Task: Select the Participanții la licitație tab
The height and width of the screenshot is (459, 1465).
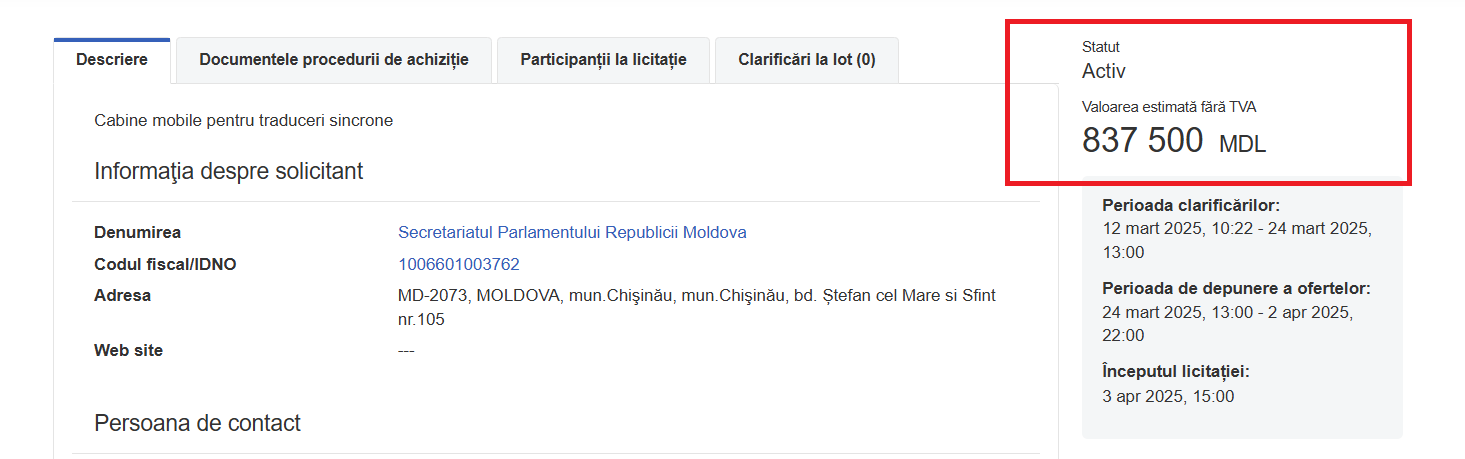Action: (603, 60)
